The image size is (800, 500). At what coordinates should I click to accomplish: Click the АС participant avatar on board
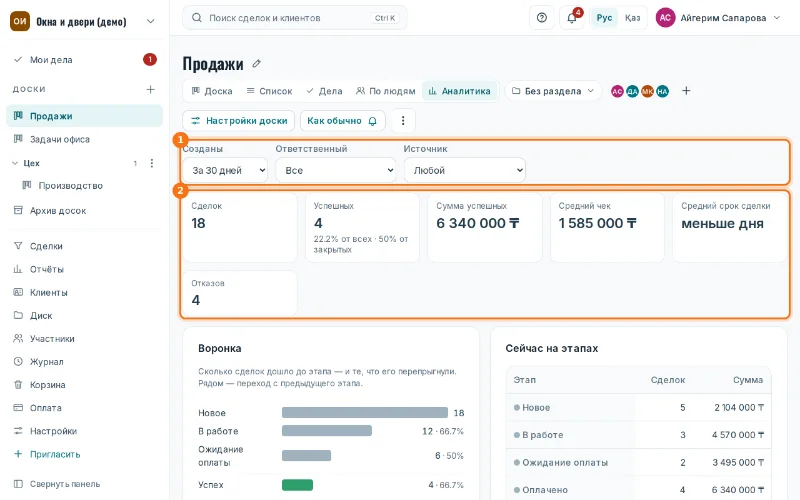click(x=617, y=91)
